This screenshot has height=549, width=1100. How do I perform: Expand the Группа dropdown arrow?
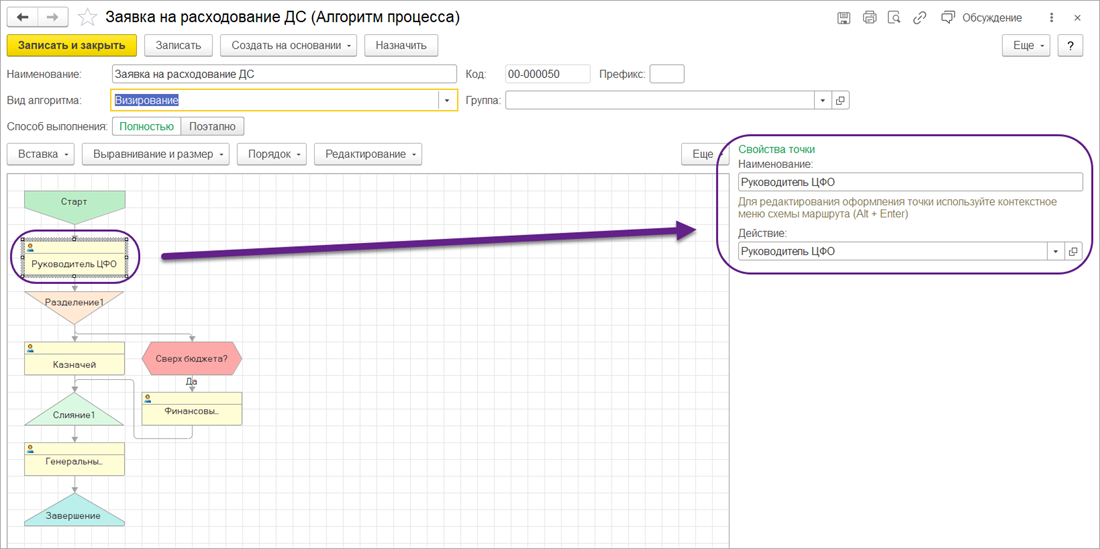tap(822, 100)
